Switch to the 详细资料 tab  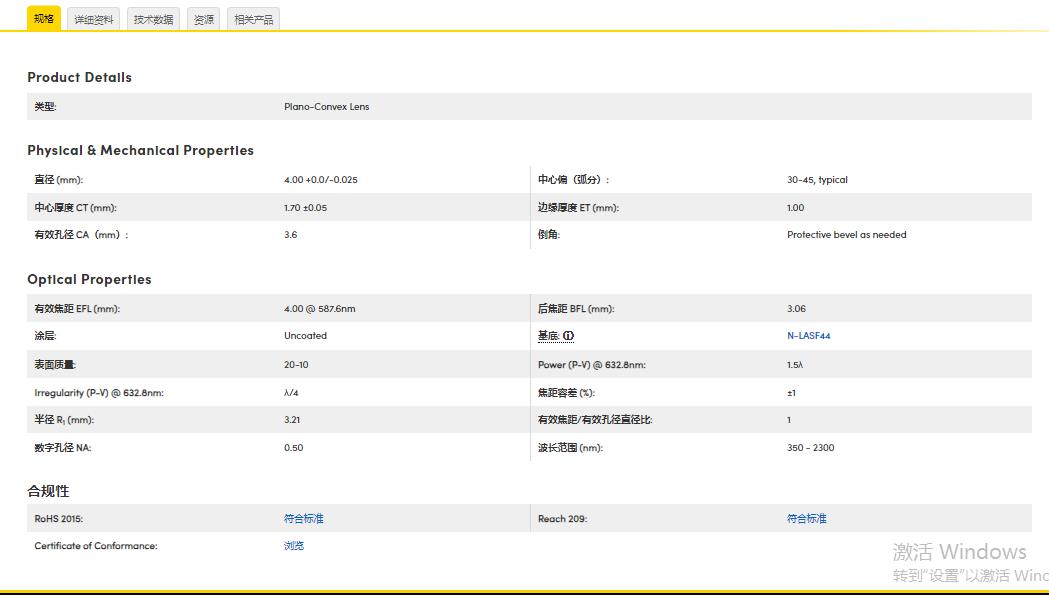(x=94, y=19)
